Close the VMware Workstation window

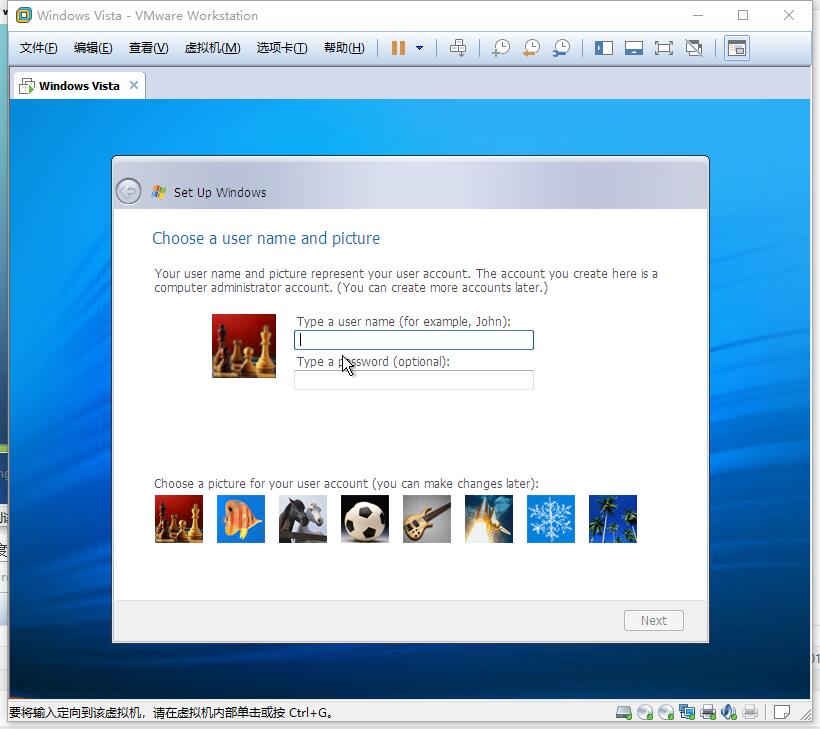click(x=789, y=15)
